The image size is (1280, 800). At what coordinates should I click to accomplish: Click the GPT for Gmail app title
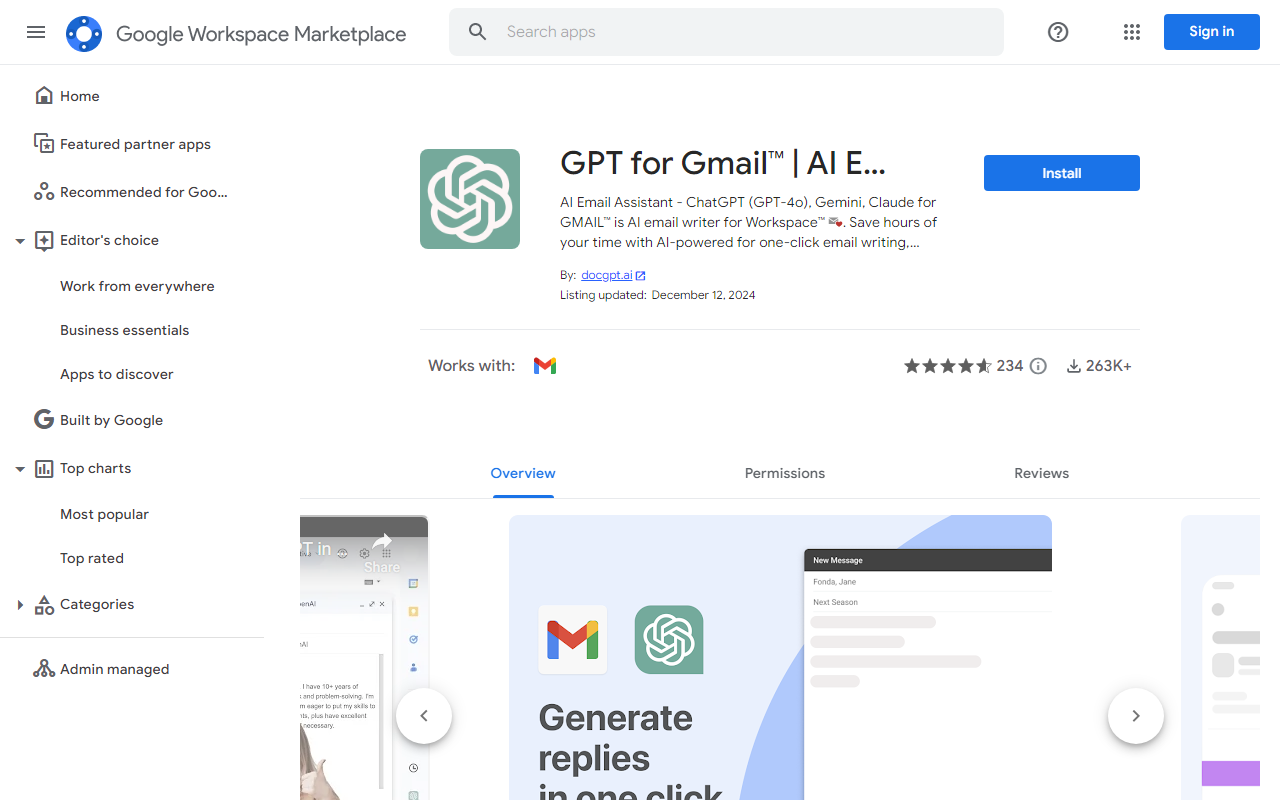pyautogui.click(x=723, y=162)
